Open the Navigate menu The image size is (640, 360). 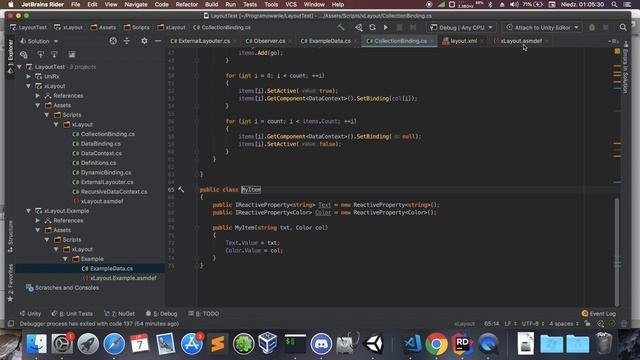136,4
